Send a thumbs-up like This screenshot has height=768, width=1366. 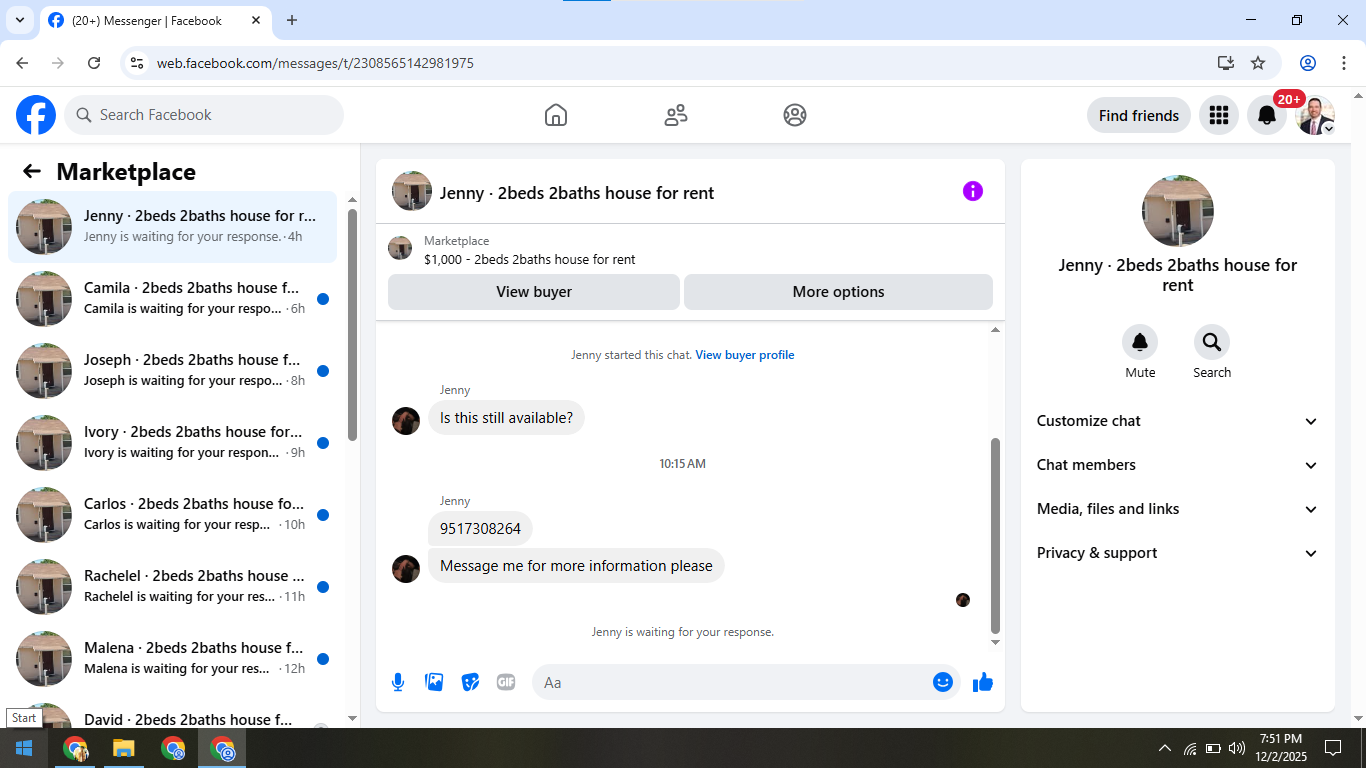point(983,682)
